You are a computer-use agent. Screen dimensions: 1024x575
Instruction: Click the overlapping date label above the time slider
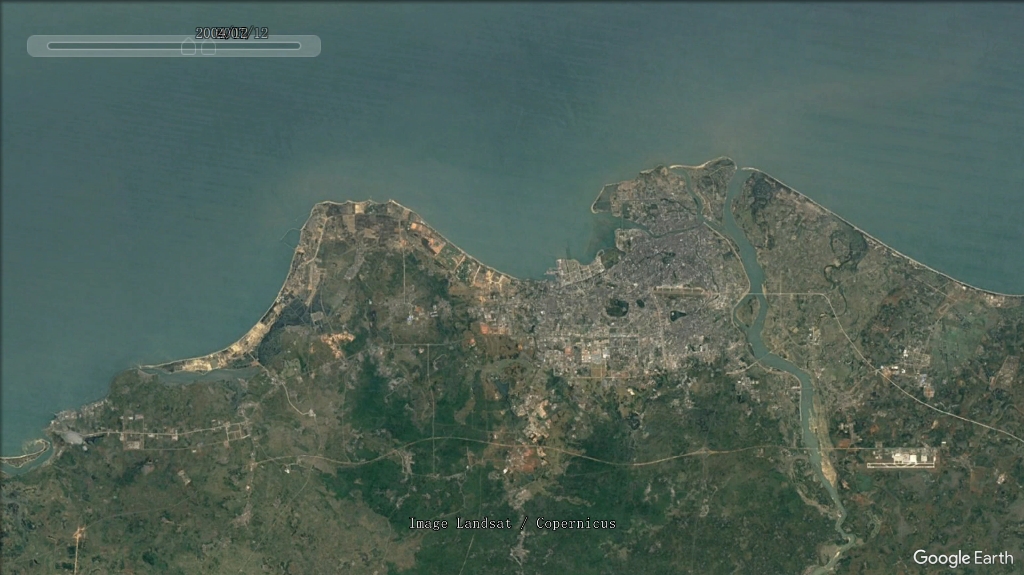232,33
